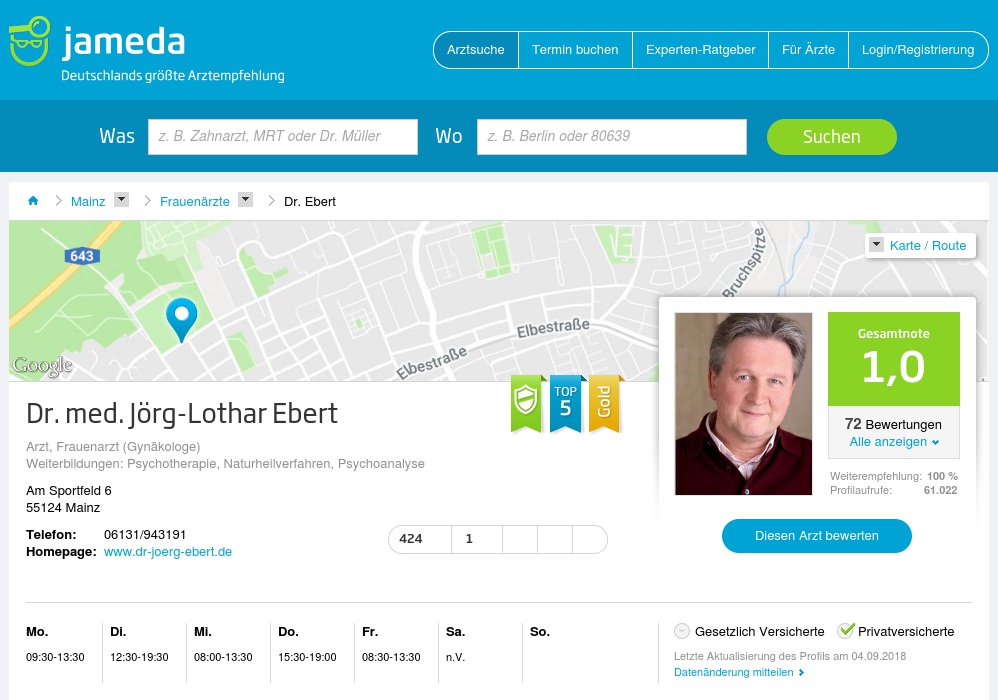Click the home breadcrumb icon
The width and height of the screenshot is (998, 700).
[x=33, y=200]
